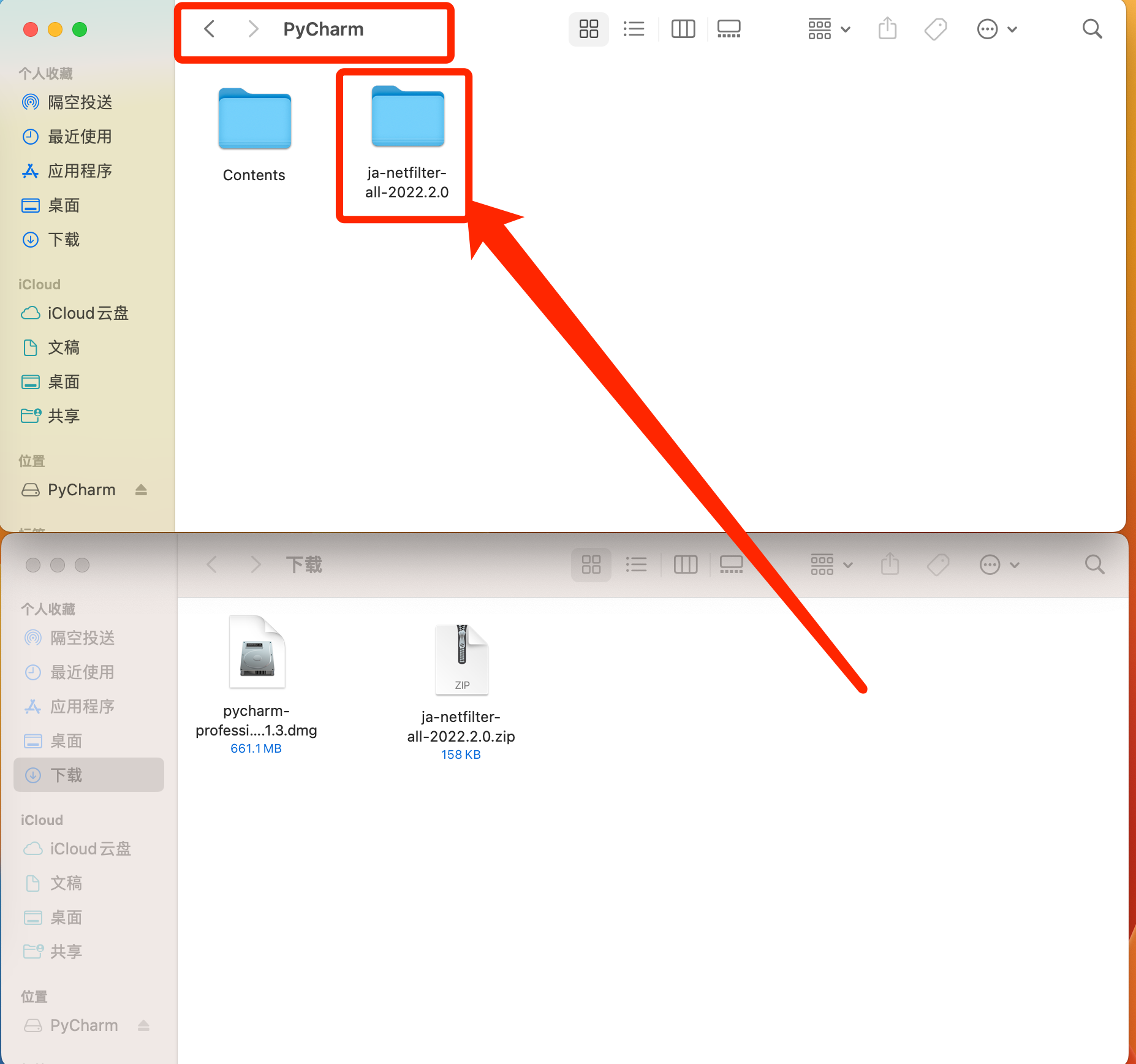Screen dimensions: 1136x1064
Task: Open the group-by dropdown in PyCharm window
Action: [829, 29]
